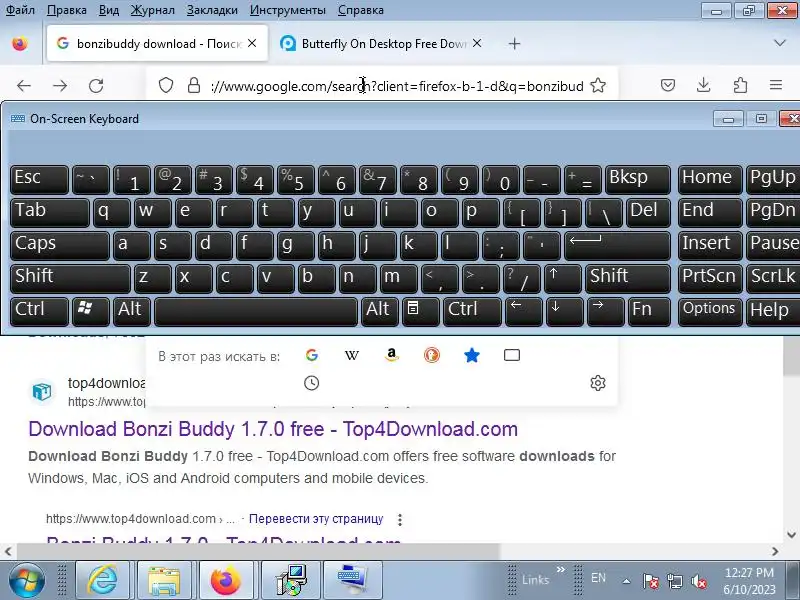800x600 pixels.
Task: Close the bonzibuddy download tab
Action: pyautogui.click(x=252, y=43)
